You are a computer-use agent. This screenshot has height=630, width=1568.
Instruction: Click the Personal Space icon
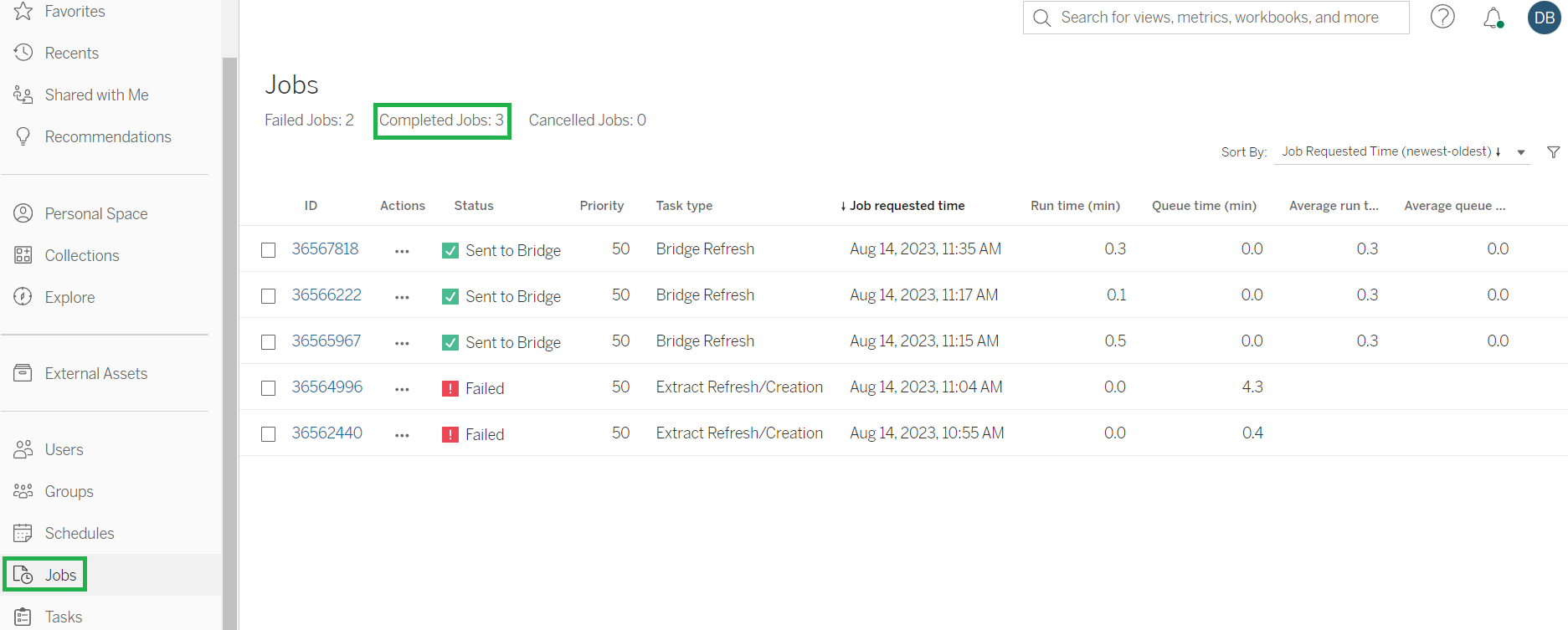tap(23, 213)
